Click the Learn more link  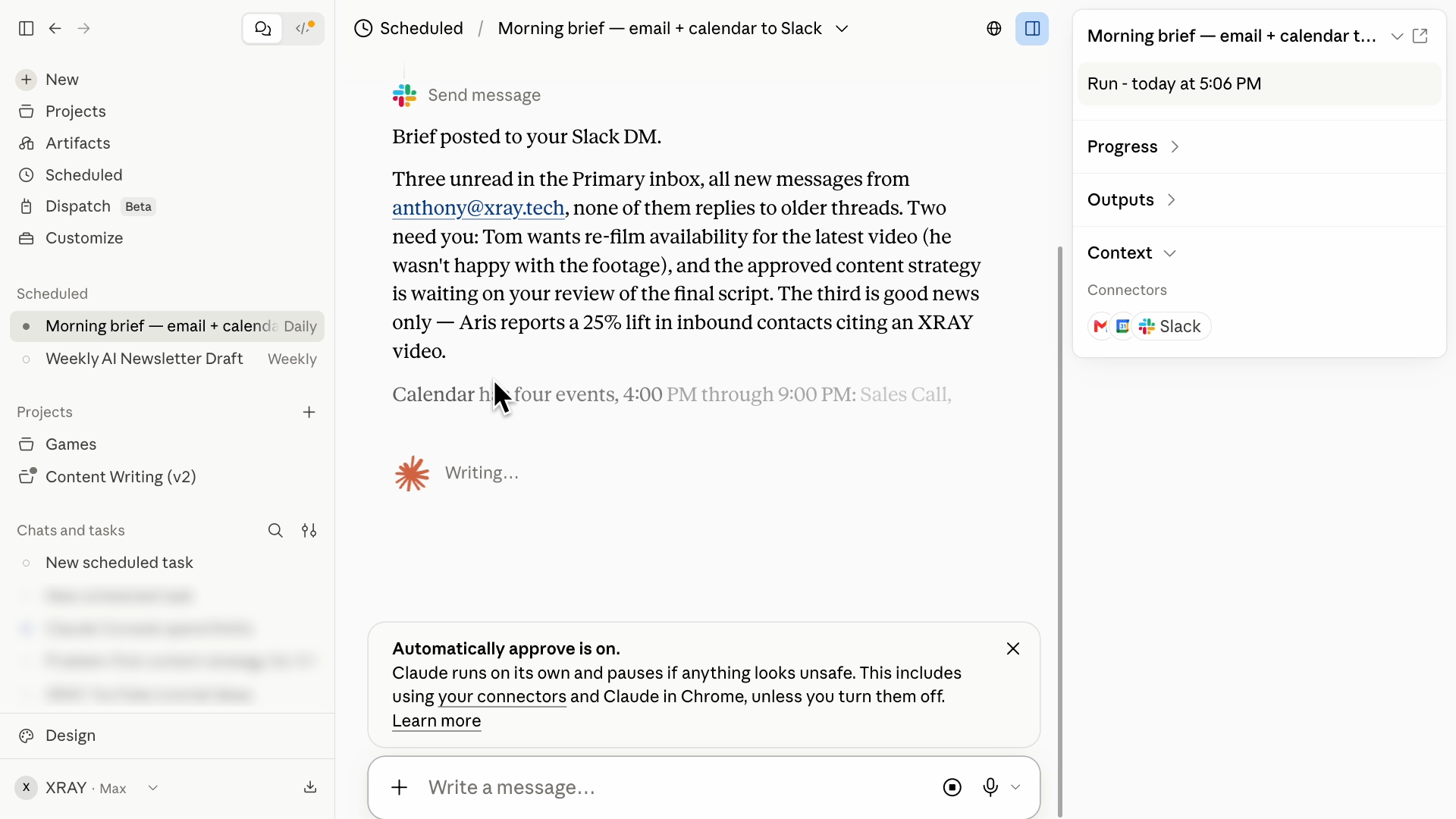(x=437, y=721)
